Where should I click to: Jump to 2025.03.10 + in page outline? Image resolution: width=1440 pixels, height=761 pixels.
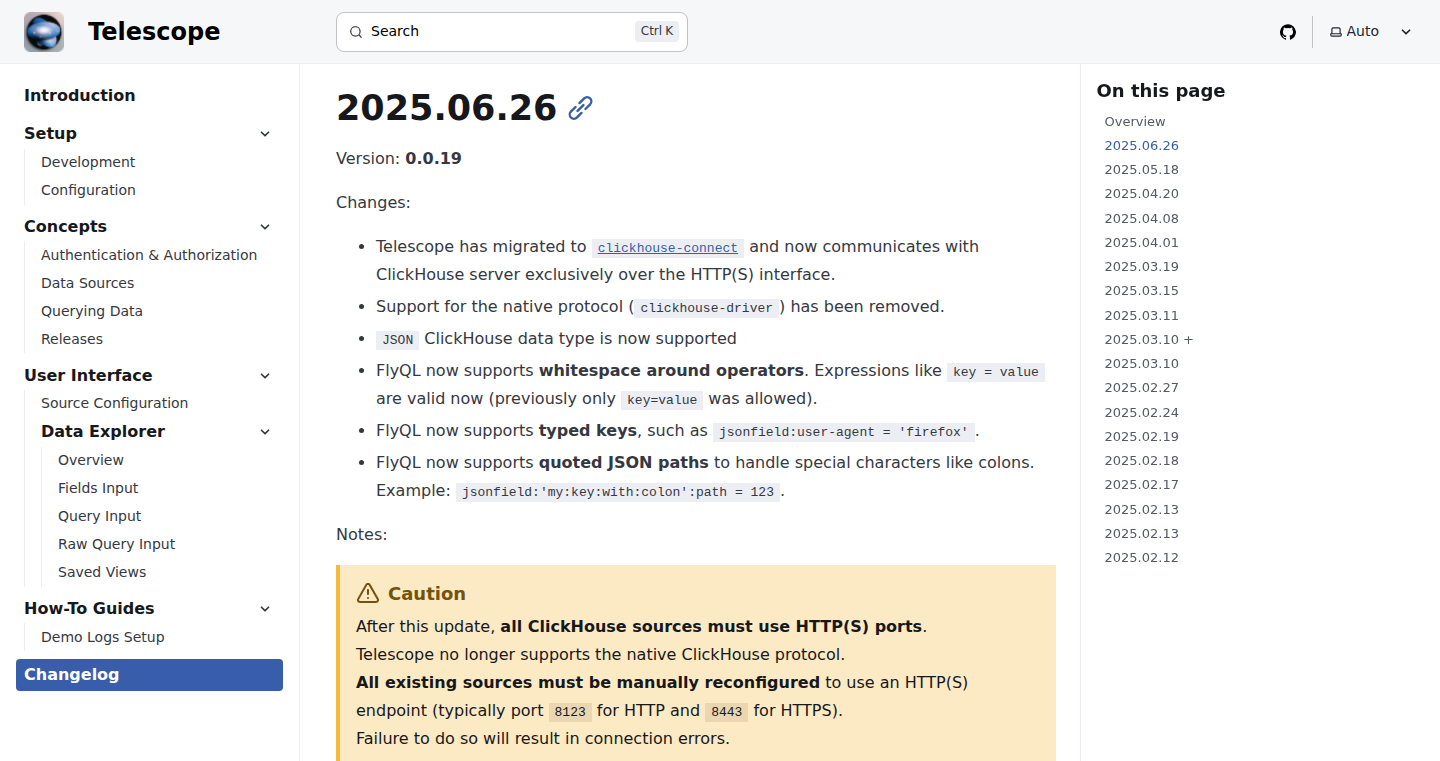1149,340
